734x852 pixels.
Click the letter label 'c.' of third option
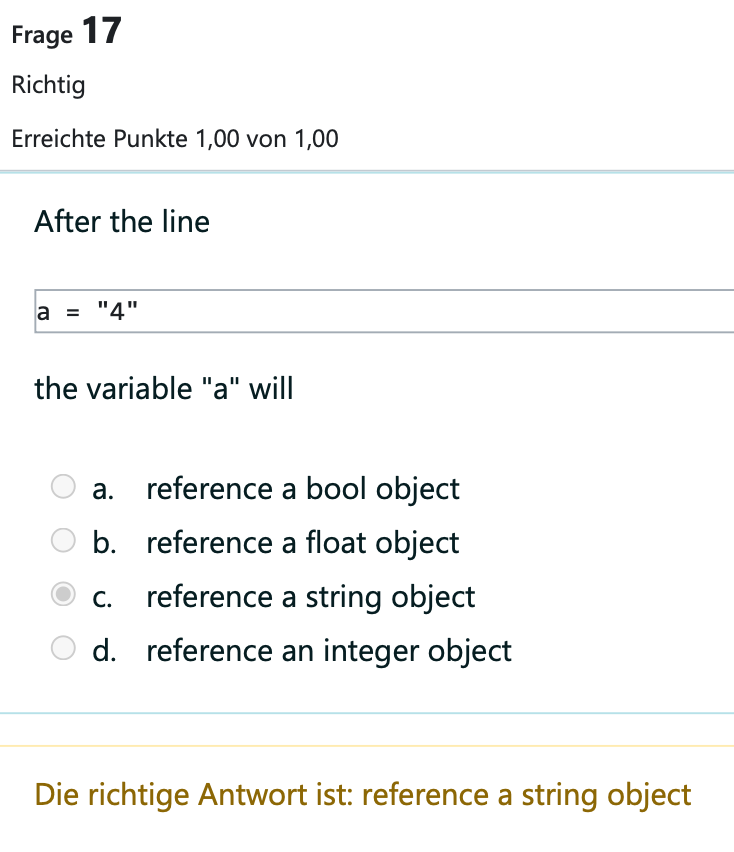(x=102, y=598)
